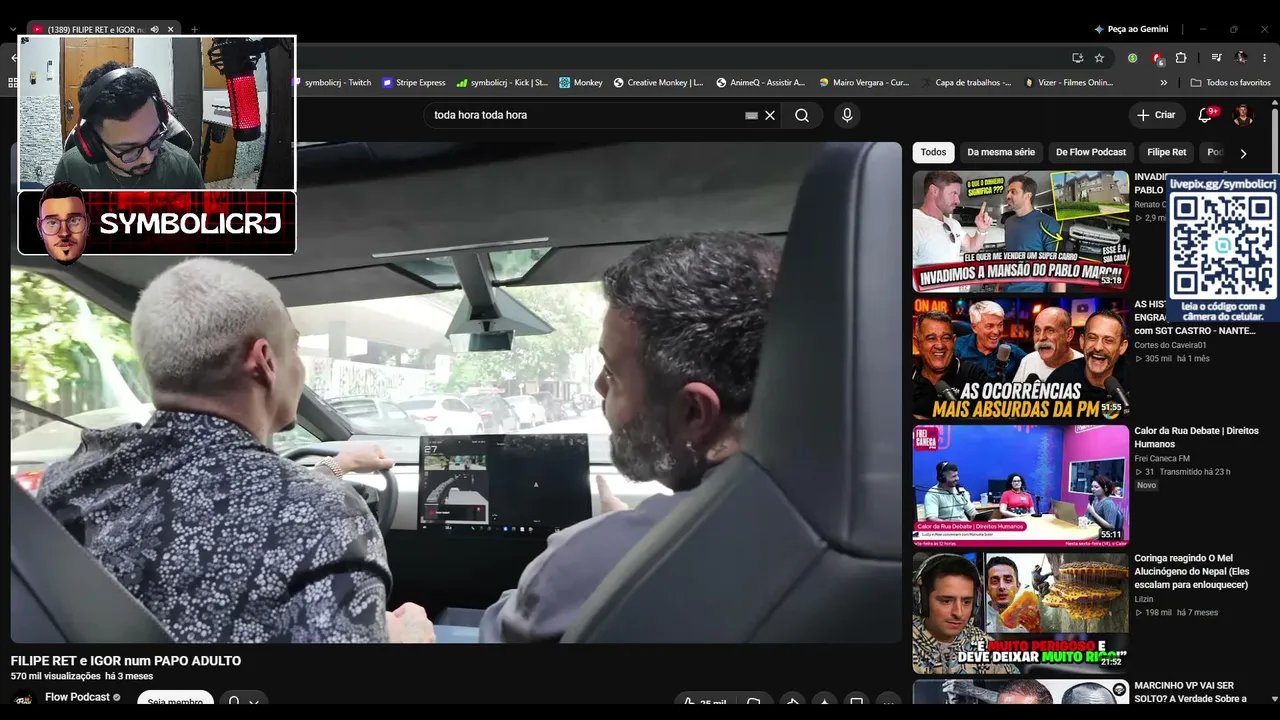
Task: Open the tab search dropdown arrow
Action: click(13, 29)
